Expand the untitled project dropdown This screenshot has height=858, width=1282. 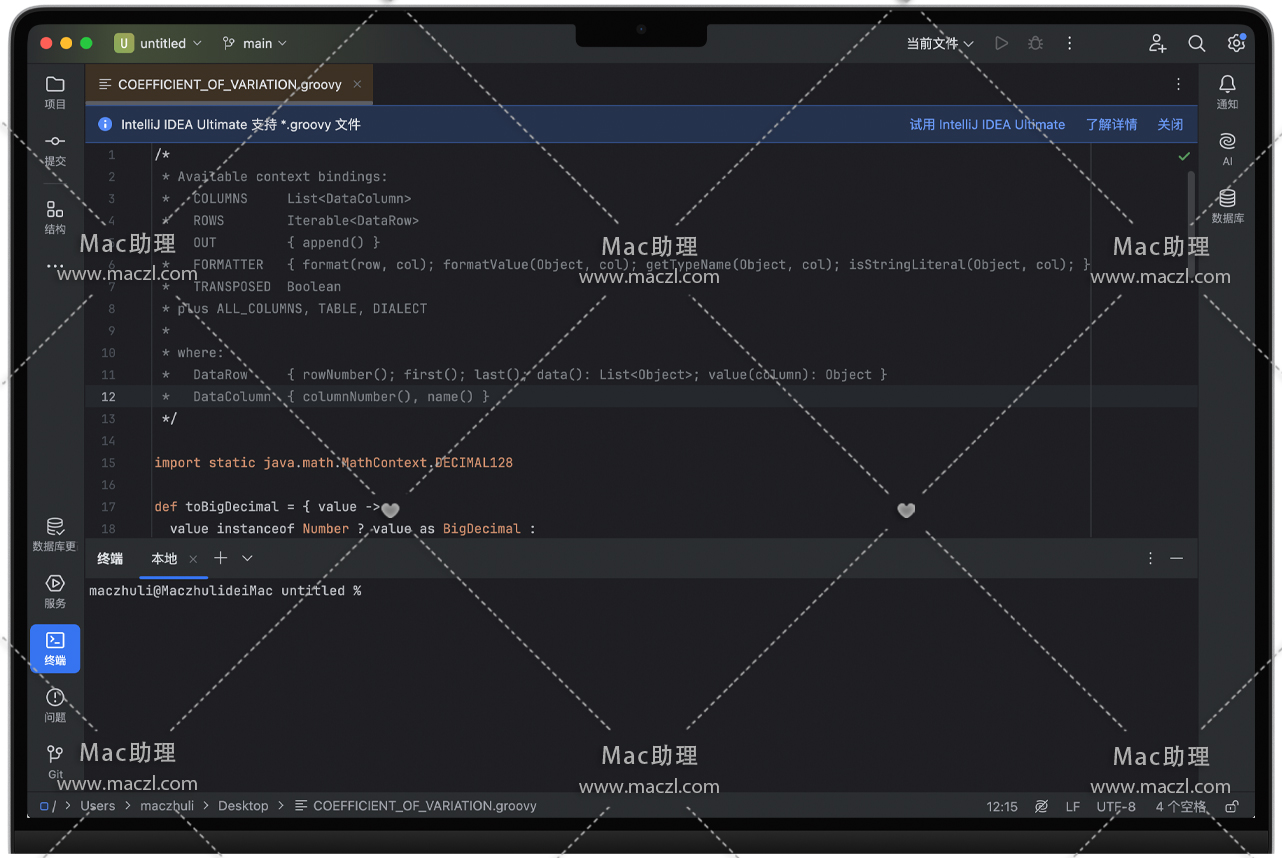pos(159,43)
